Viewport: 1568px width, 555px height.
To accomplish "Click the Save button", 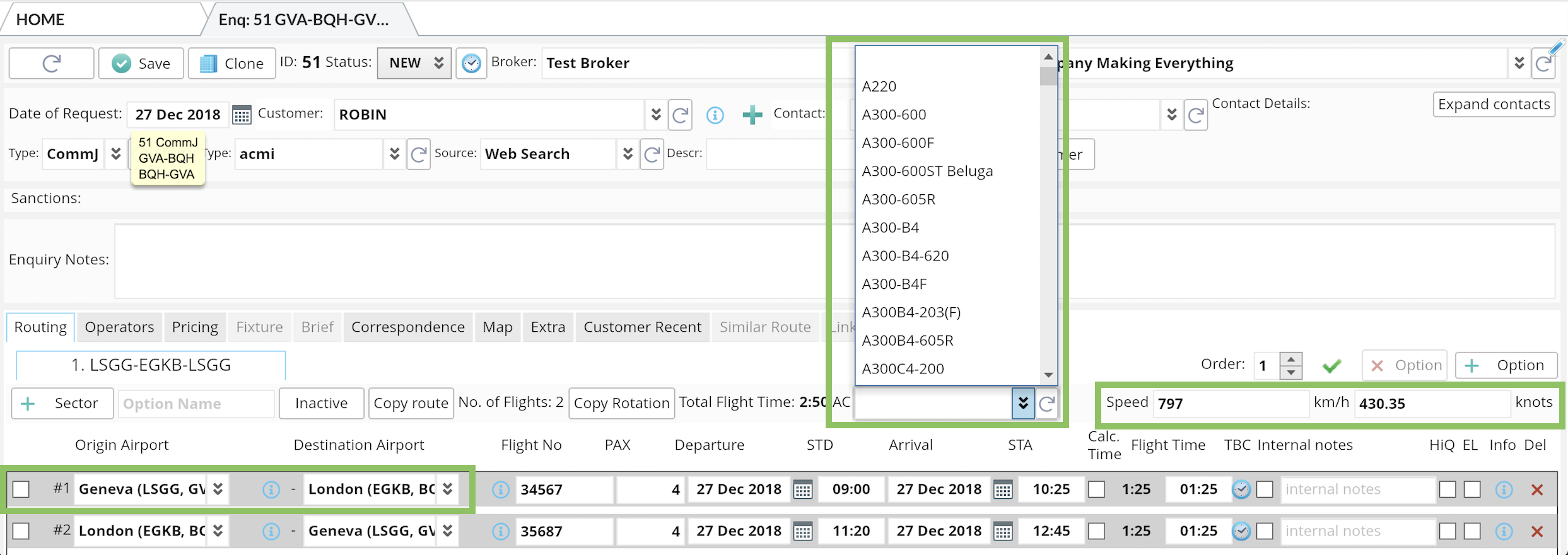I will pos(141,63).
